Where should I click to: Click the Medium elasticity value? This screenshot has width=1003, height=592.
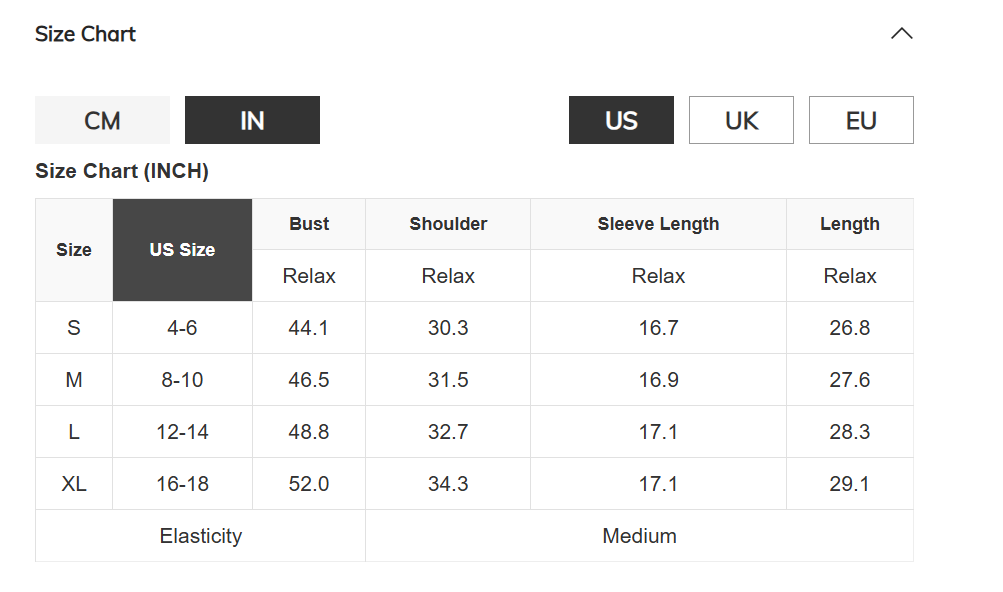click(639, 536)
